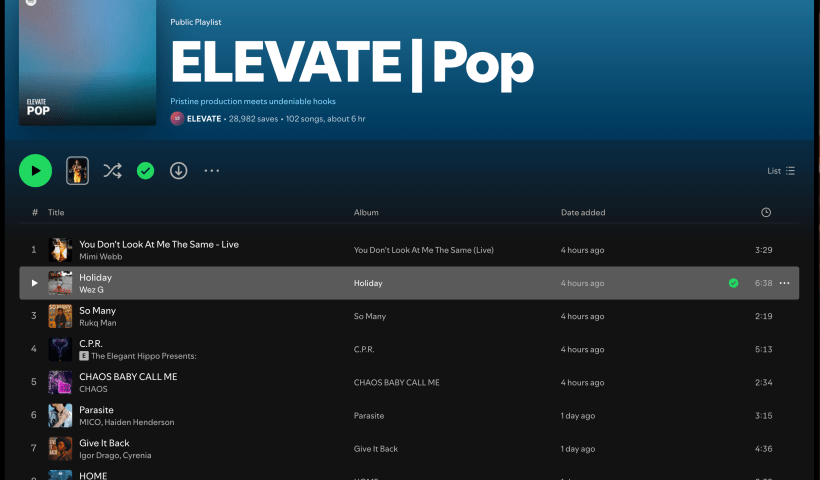Screen dimensions: 820x480
Task: Open the CHAOS BABY CALL ME album link
Action: click(396, 383)
